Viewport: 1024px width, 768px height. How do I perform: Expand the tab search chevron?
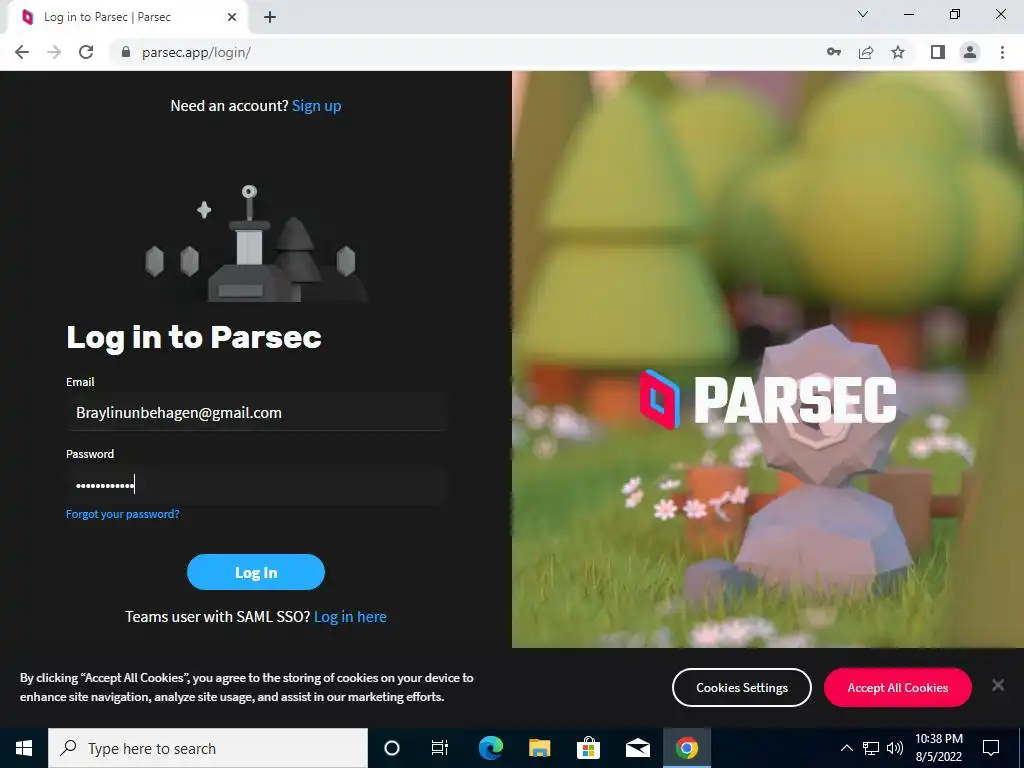point(863,14)
